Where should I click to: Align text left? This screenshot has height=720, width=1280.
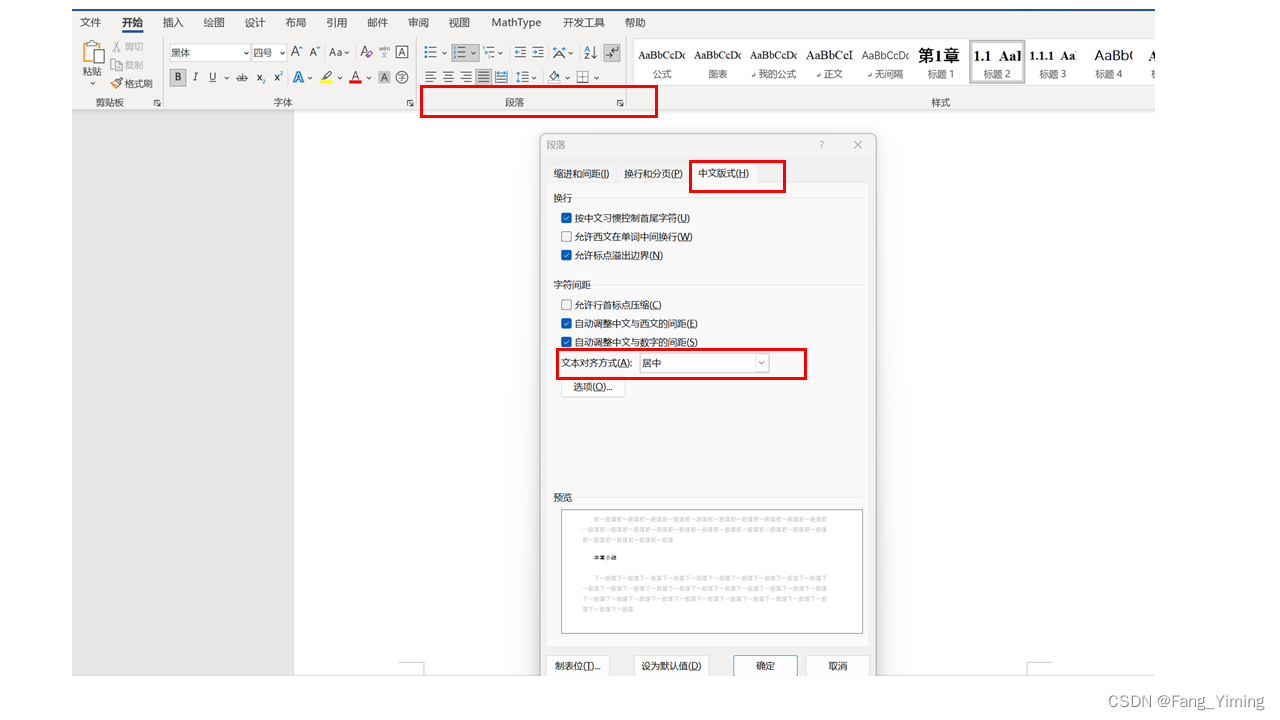coord(431,77)
